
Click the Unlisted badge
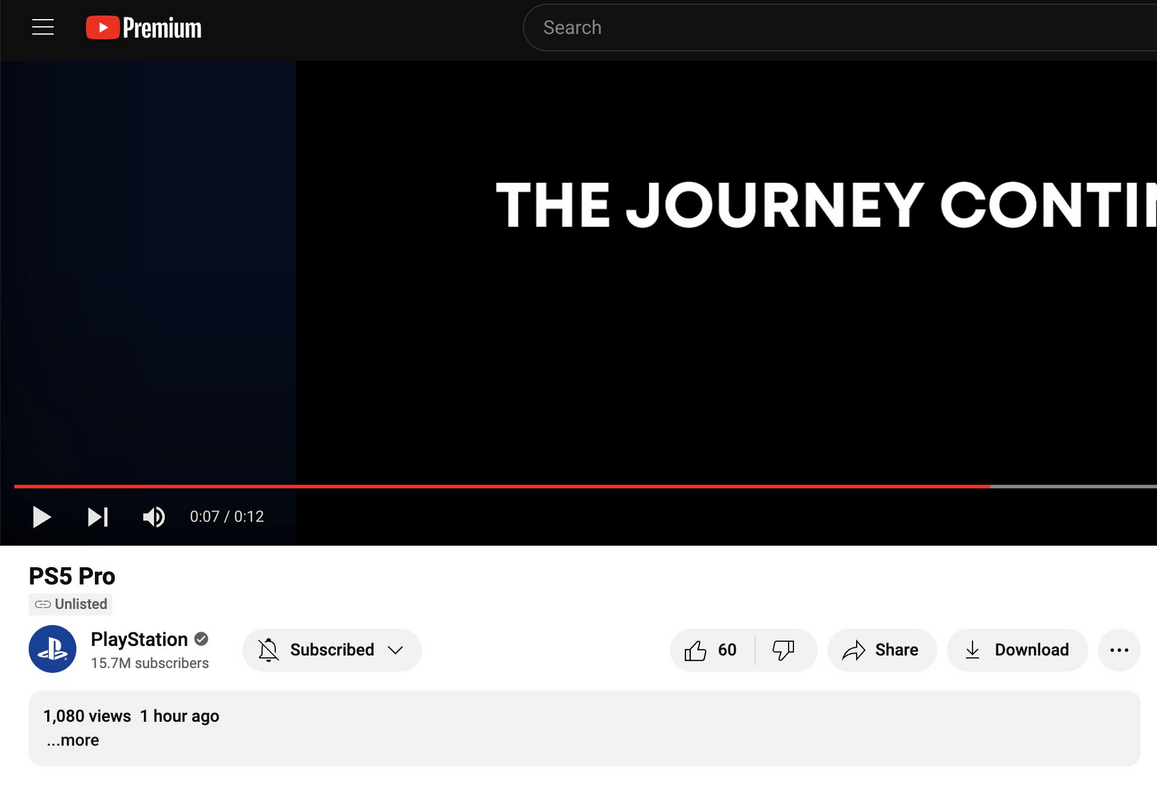pyautogui.click(x=71, y=604)
